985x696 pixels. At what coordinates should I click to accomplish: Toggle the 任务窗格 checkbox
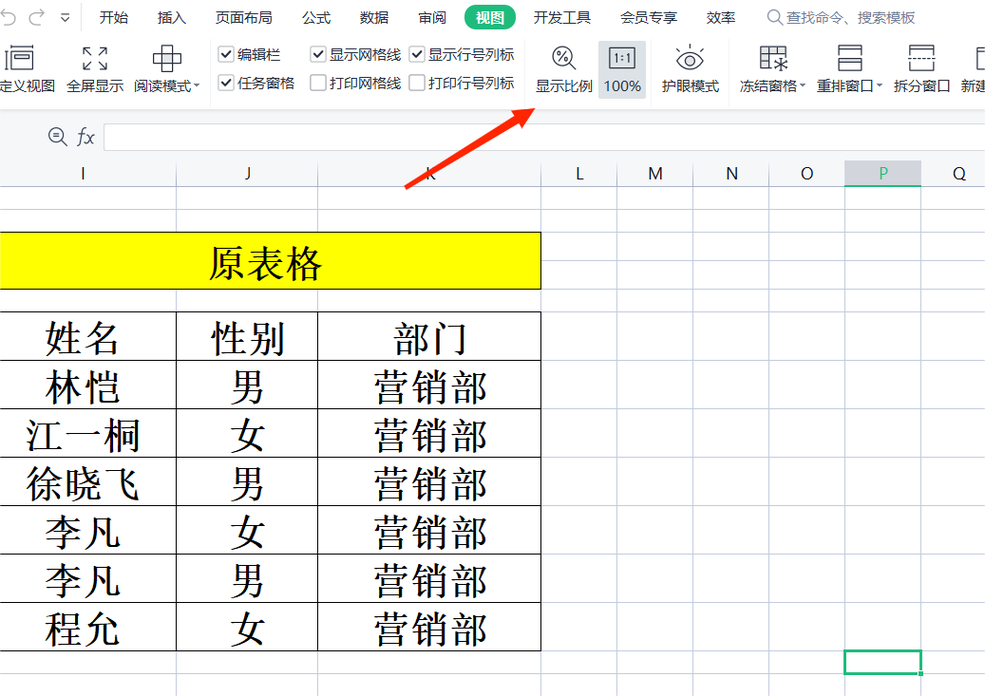point(226,82)
